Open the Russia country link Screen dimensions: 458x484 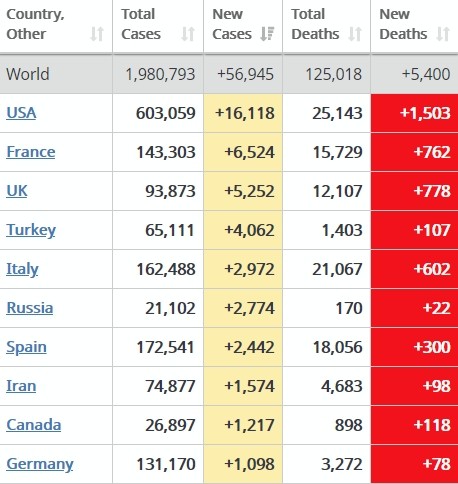[x=30, y=308]
